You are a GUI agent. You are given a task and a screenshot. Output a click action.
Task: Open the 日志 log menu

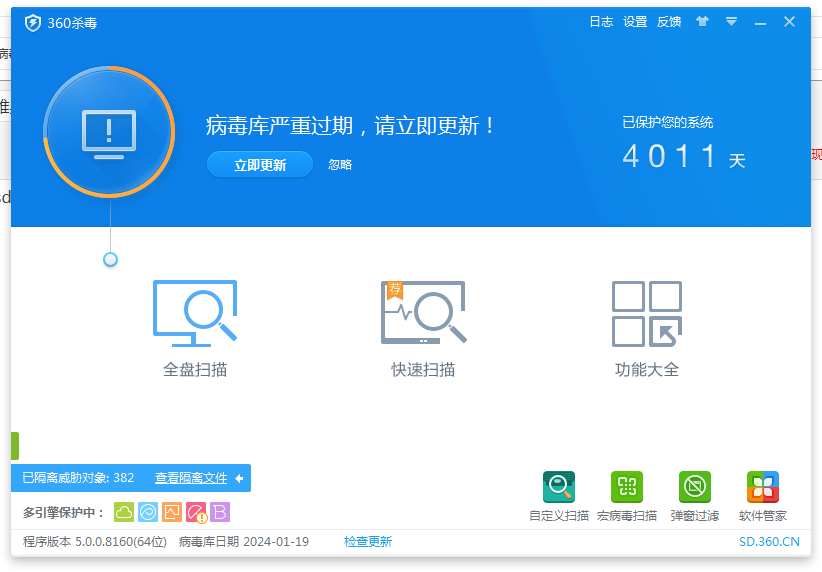click(601, 21)
